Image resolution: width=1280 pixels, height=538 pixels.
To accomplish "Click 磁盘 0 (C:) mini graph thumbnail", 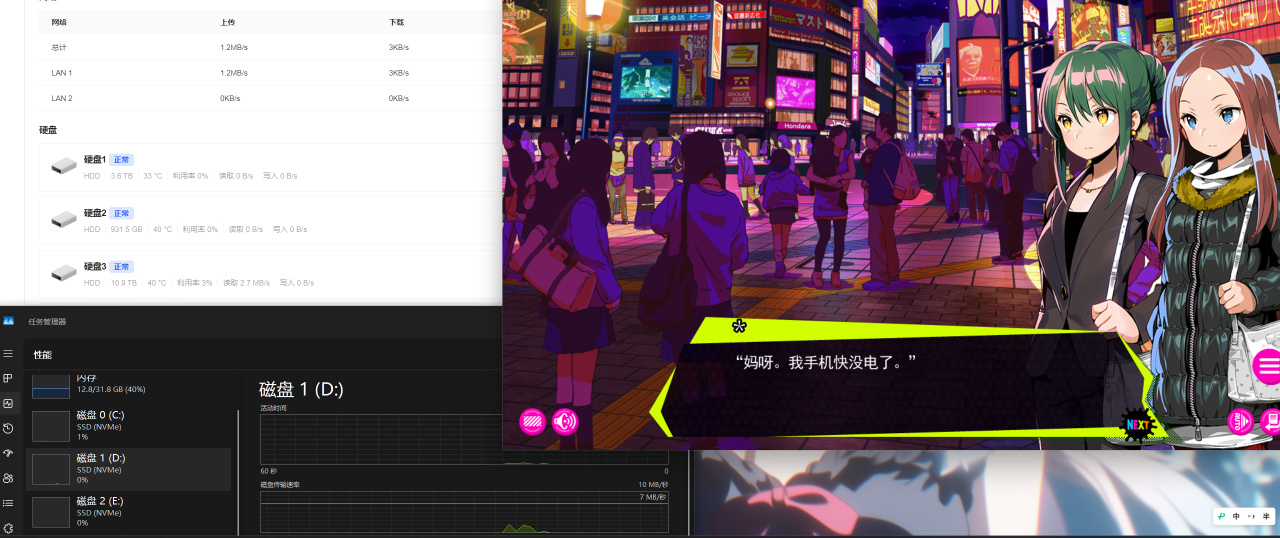I will coord(51,426).
